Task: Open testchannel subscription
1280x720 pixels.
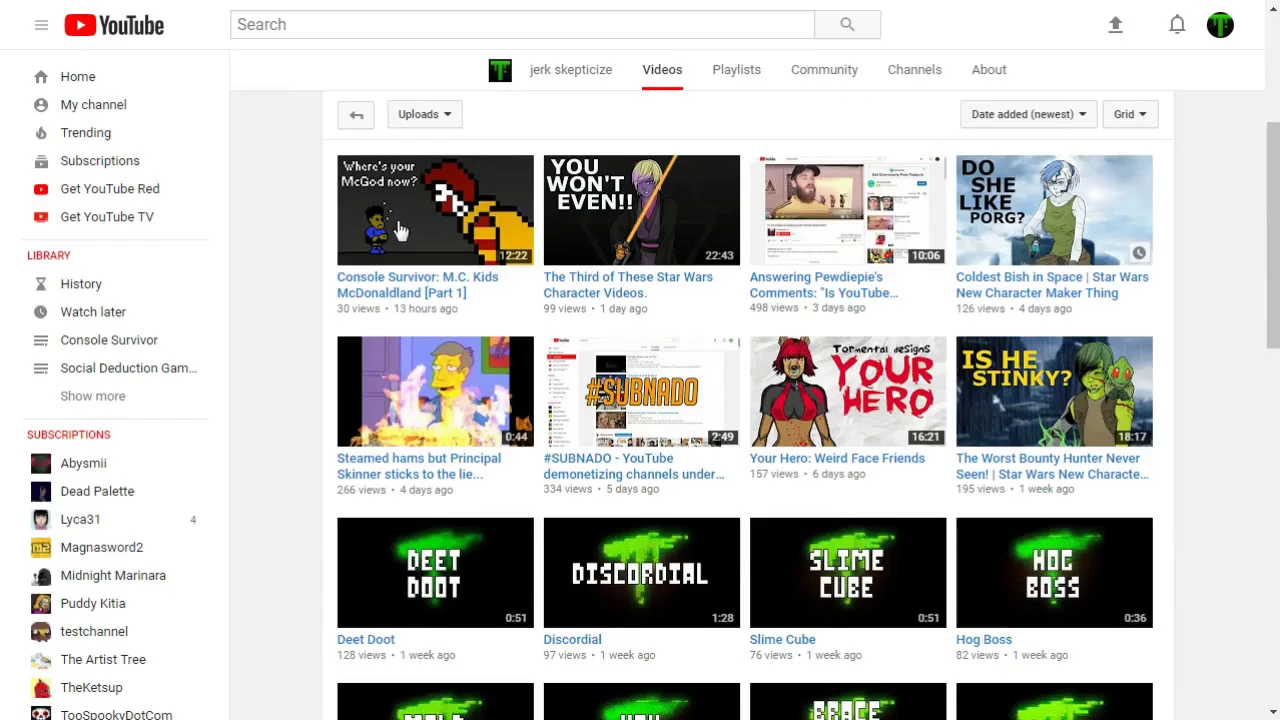Action: (94, 631)
